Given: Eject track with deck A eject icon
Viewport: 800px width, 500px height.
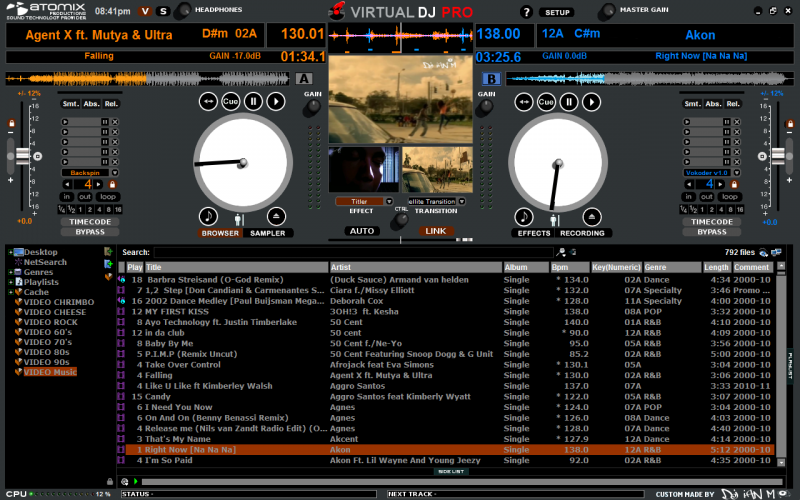Looking at the screenshot, I should [276, 216].
